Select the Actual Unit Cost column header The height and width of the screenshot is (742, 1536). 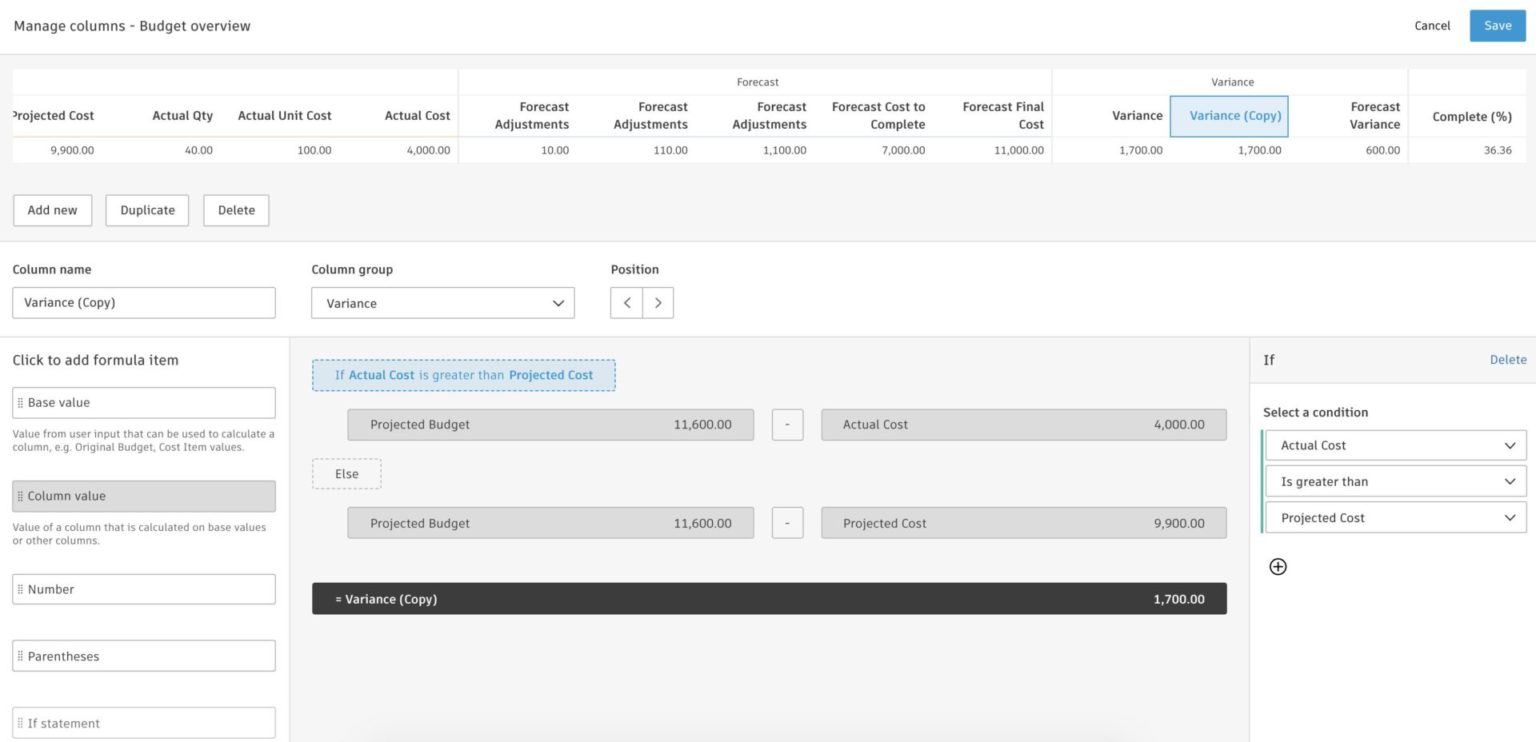tap(284, 116)
